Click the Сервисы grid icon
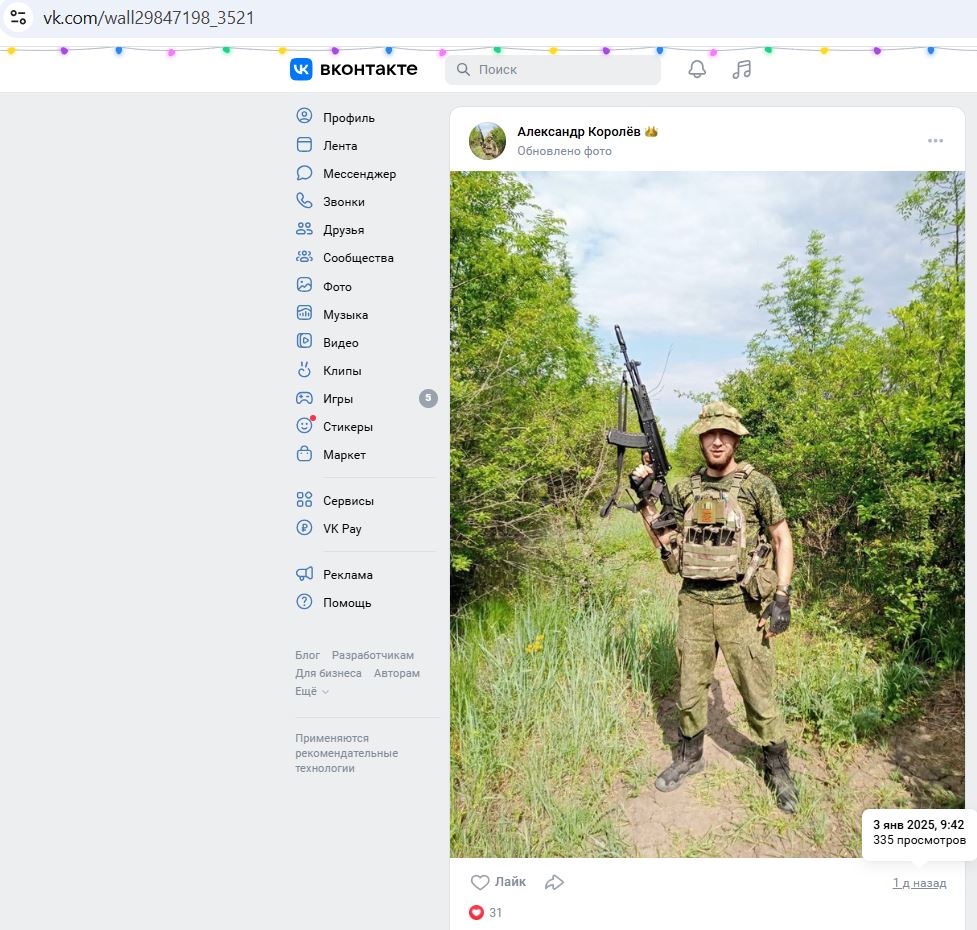The width and height of the screenshot is (977, 930). (x=304, y=500)
